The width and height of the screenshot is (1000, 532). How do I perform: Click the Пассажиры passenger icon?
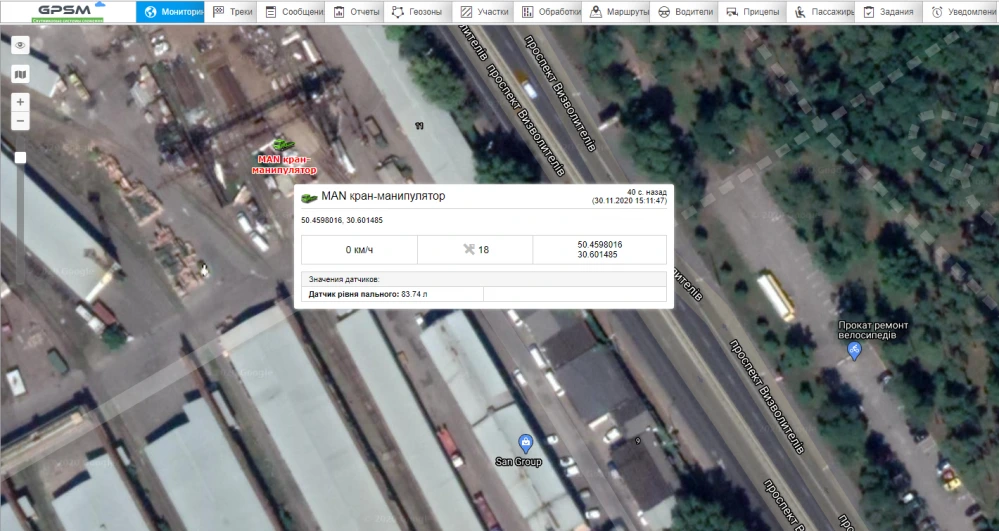800,13
